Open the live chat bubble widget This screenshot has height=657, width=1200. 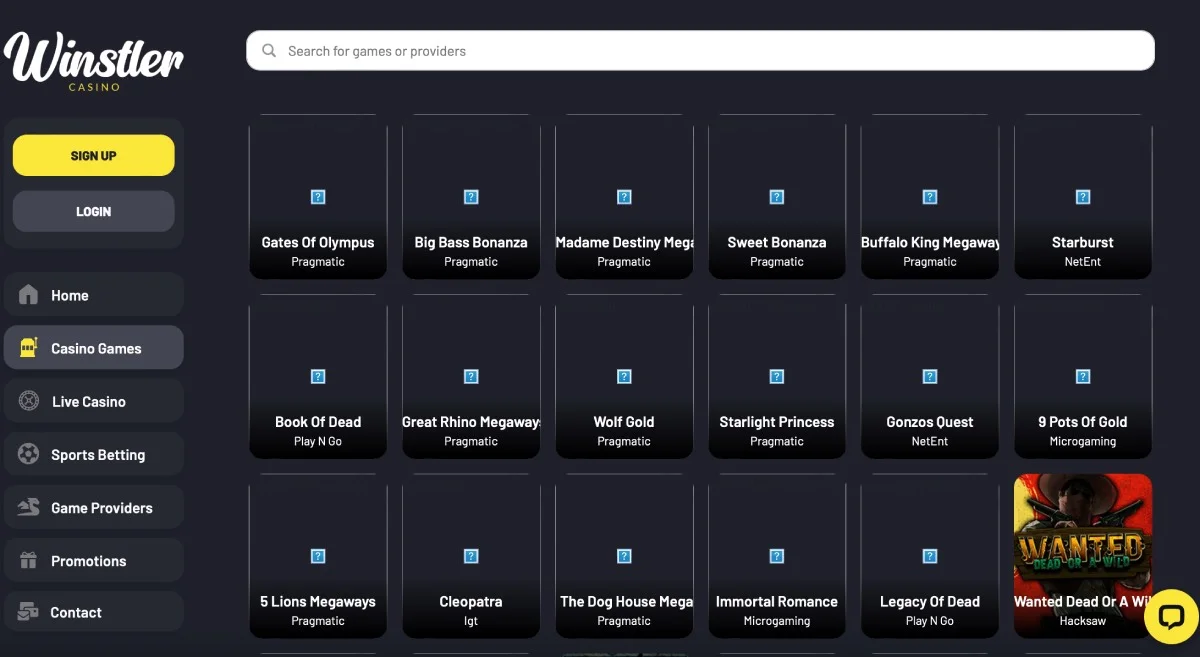[x=1170, y=616]
